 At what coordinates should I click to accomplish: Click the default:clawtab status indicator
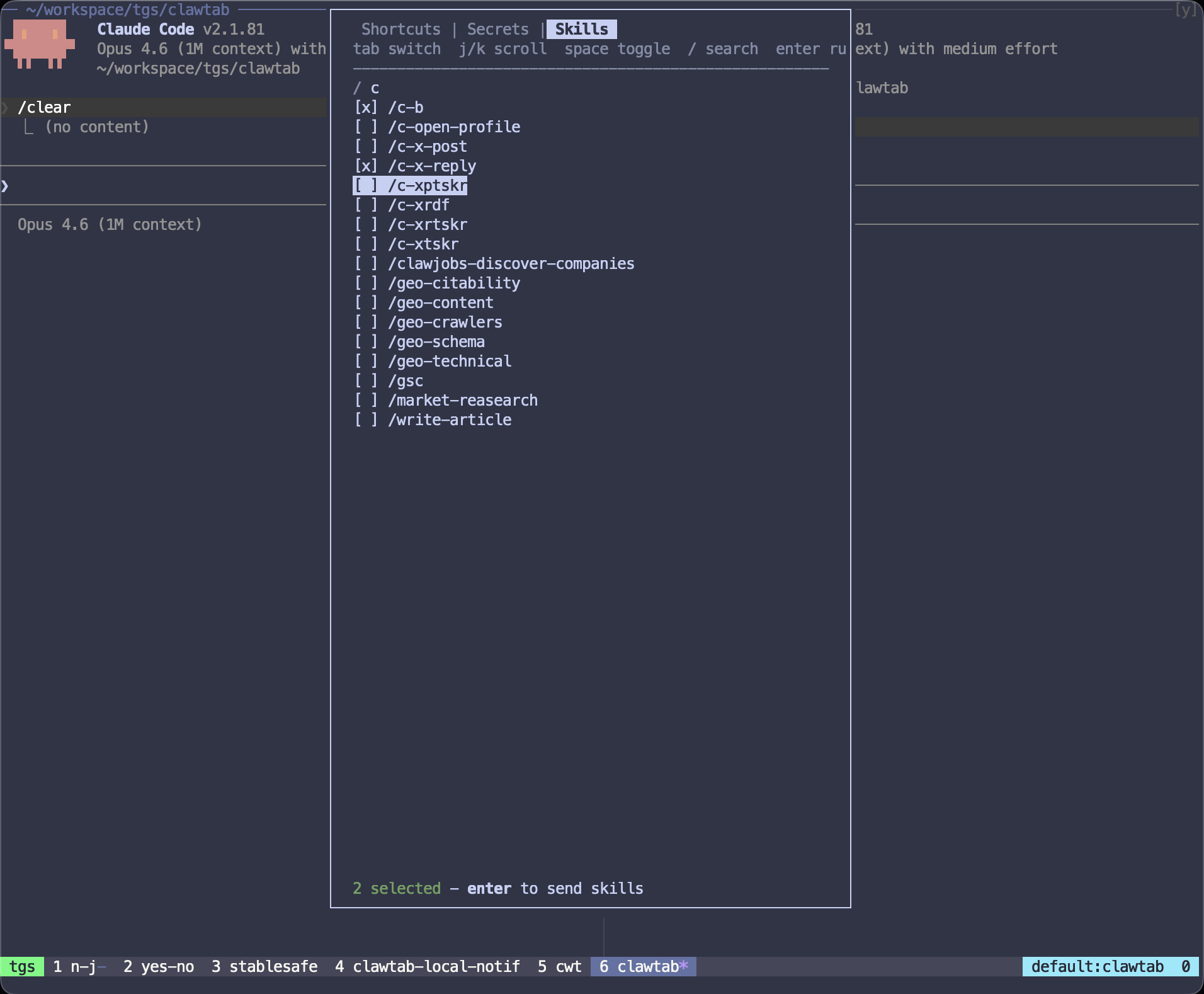coord(1097,966)
